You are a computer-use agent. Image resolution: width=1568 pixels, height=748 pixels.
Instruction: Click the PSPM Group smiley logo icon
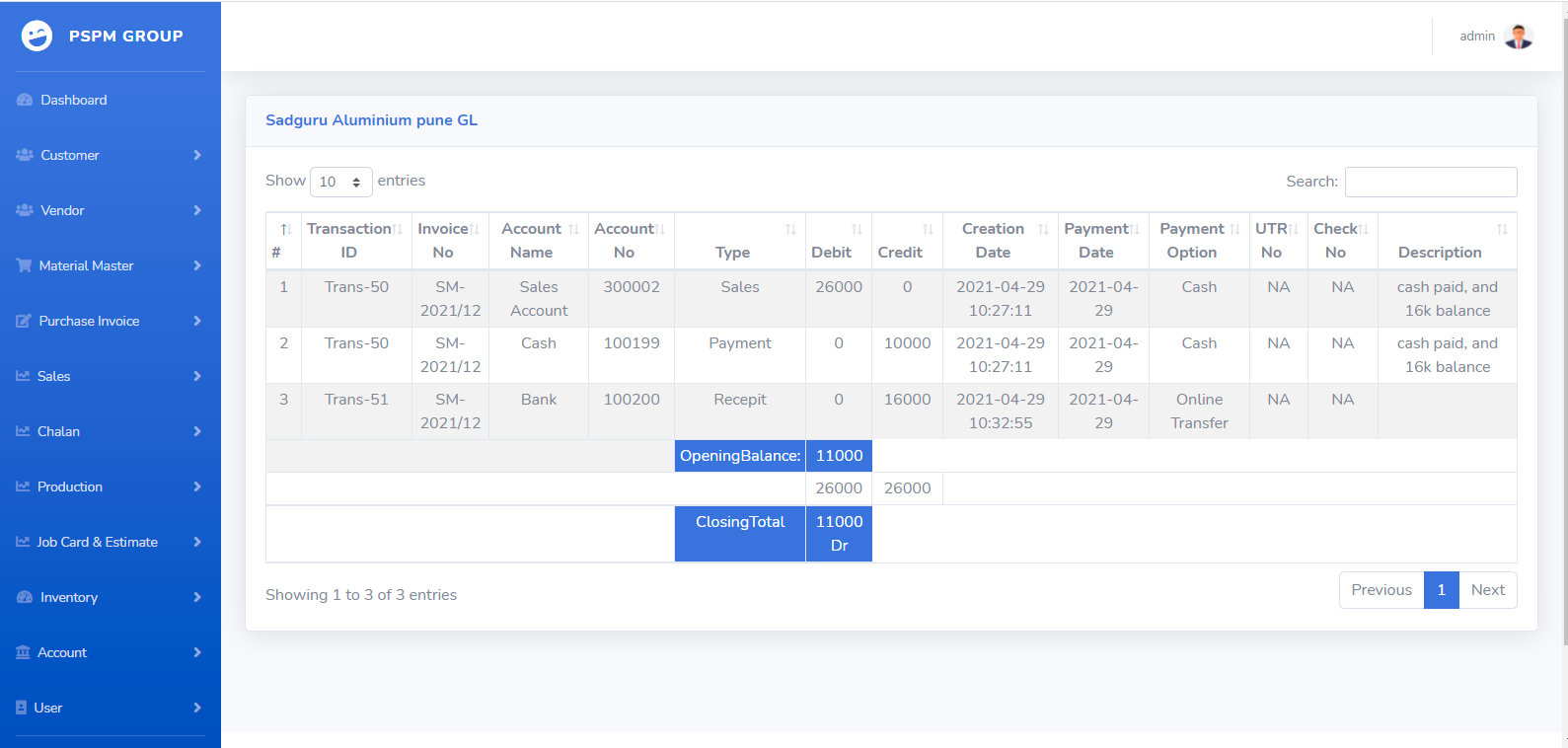tap(37, 36)
